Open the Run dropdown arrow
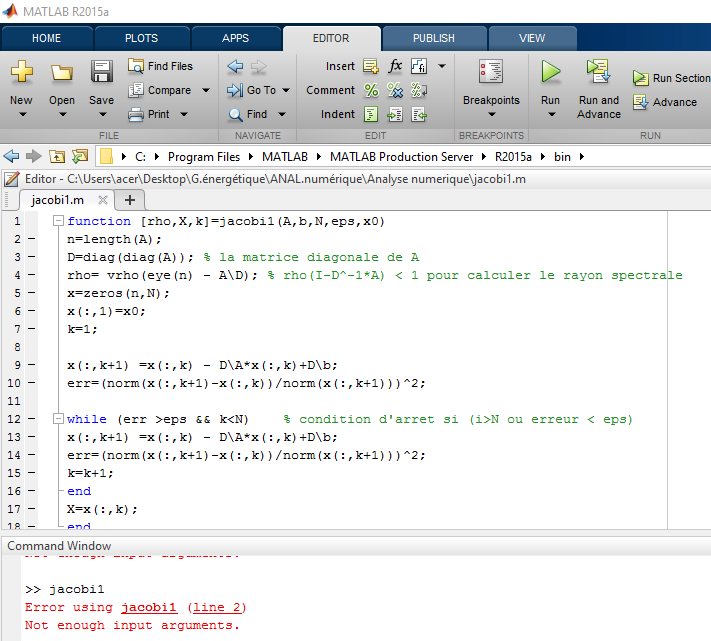 551,114
